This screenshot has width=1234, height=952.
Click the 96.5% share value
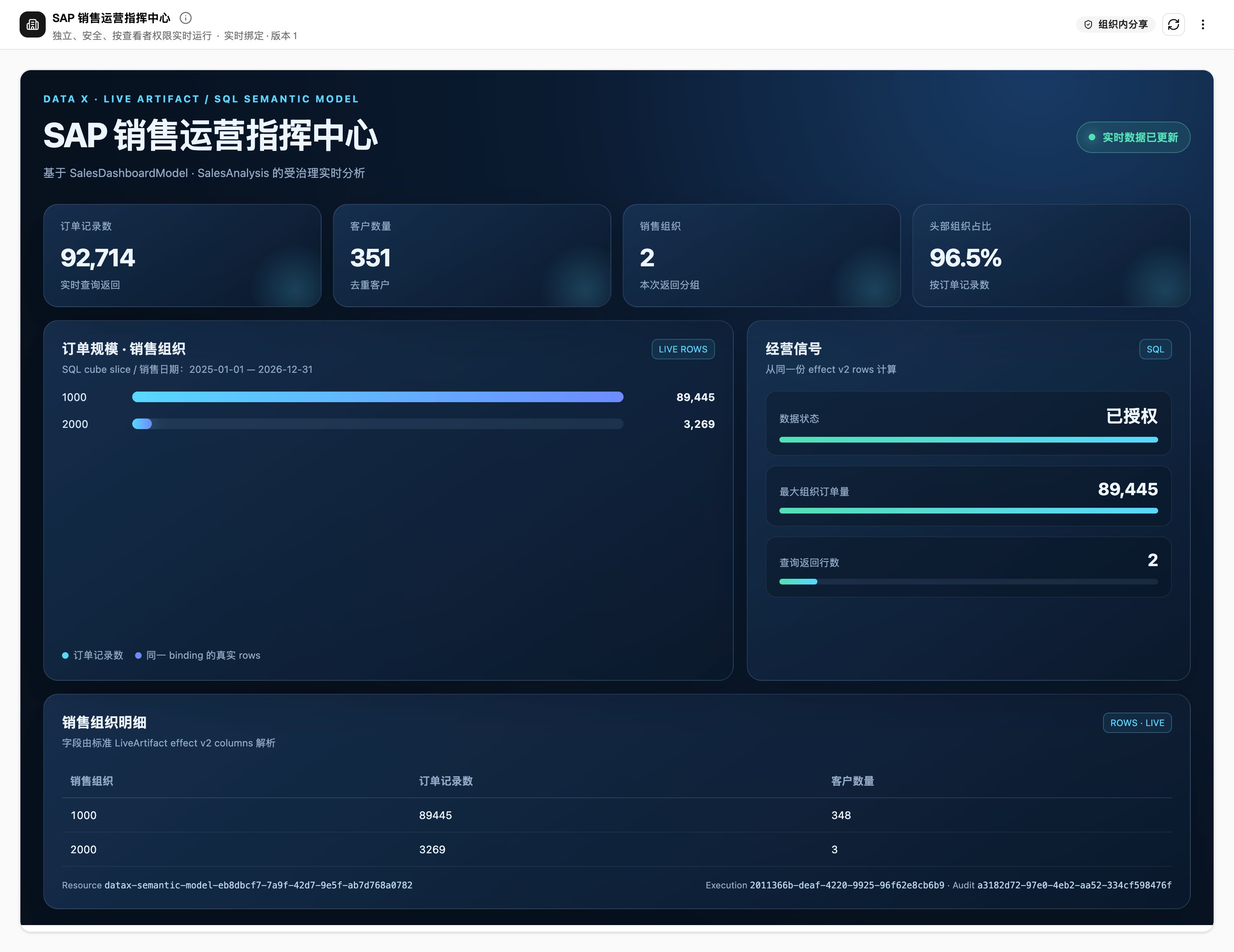tap(965, 258)
